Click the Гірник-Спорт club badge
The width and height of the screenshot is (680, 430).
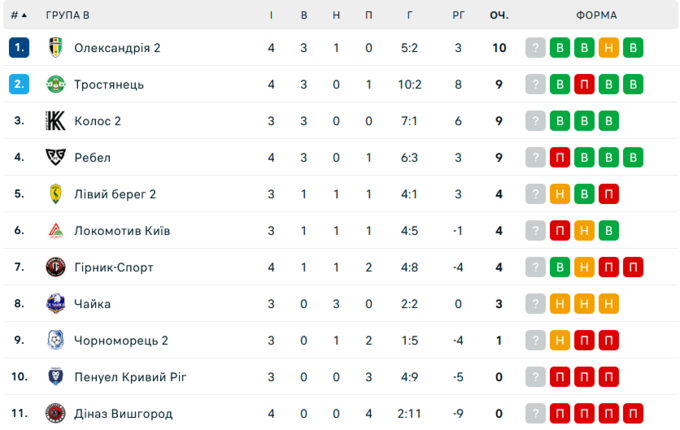55,267
